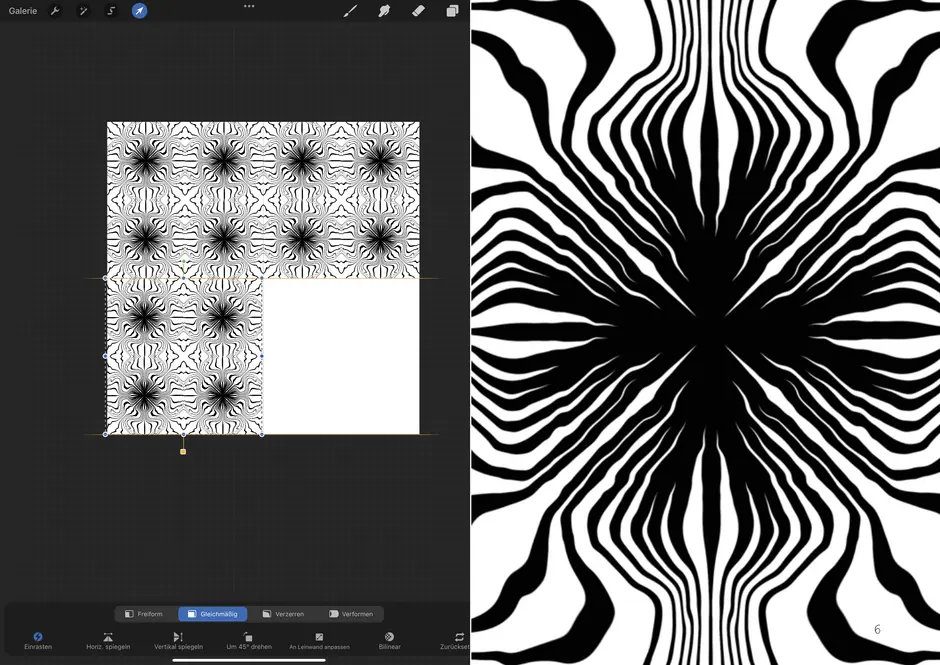Open the Actions wrench menu

coord(55,11)
